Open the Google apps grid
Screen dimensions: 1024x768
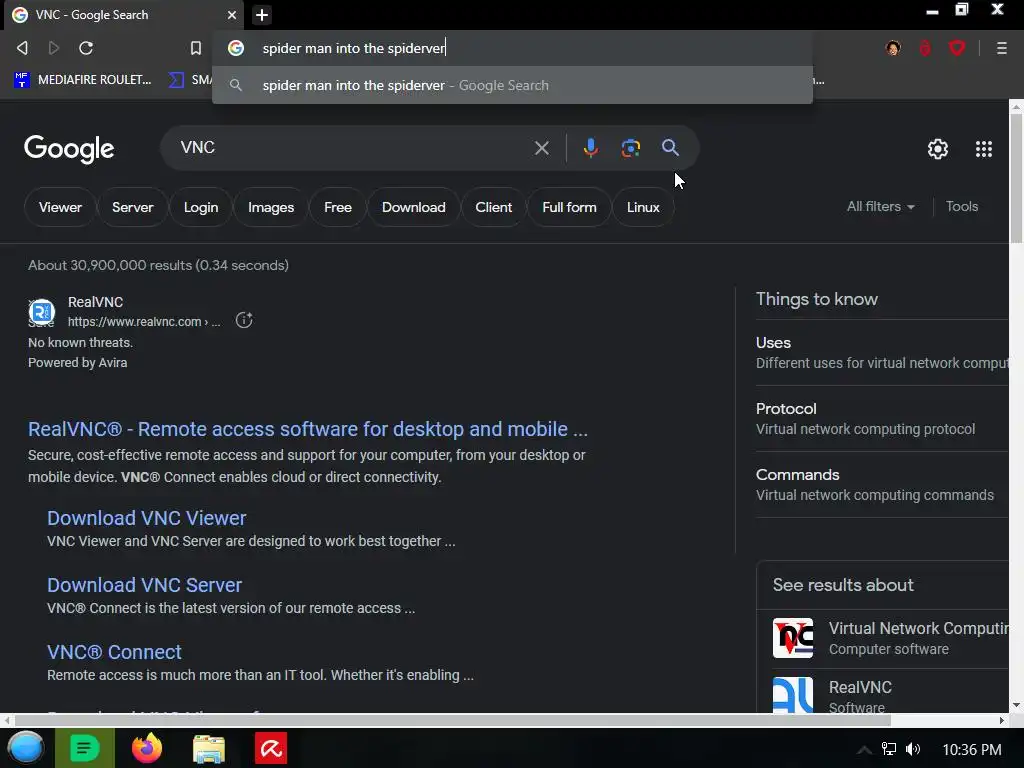tap(984, 149)
